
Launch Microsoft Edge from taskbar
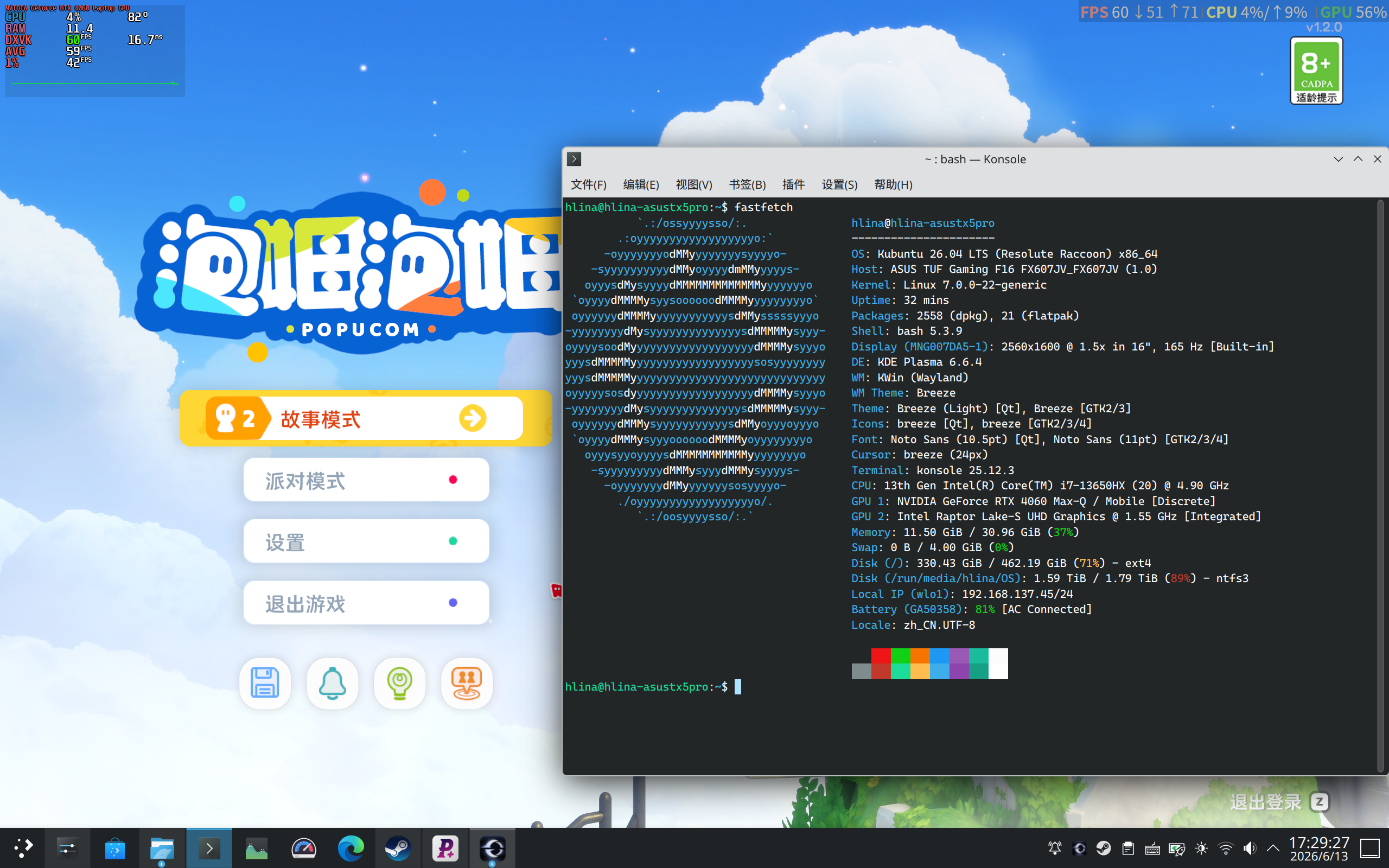pyautogui.click(x=351, y=848)
